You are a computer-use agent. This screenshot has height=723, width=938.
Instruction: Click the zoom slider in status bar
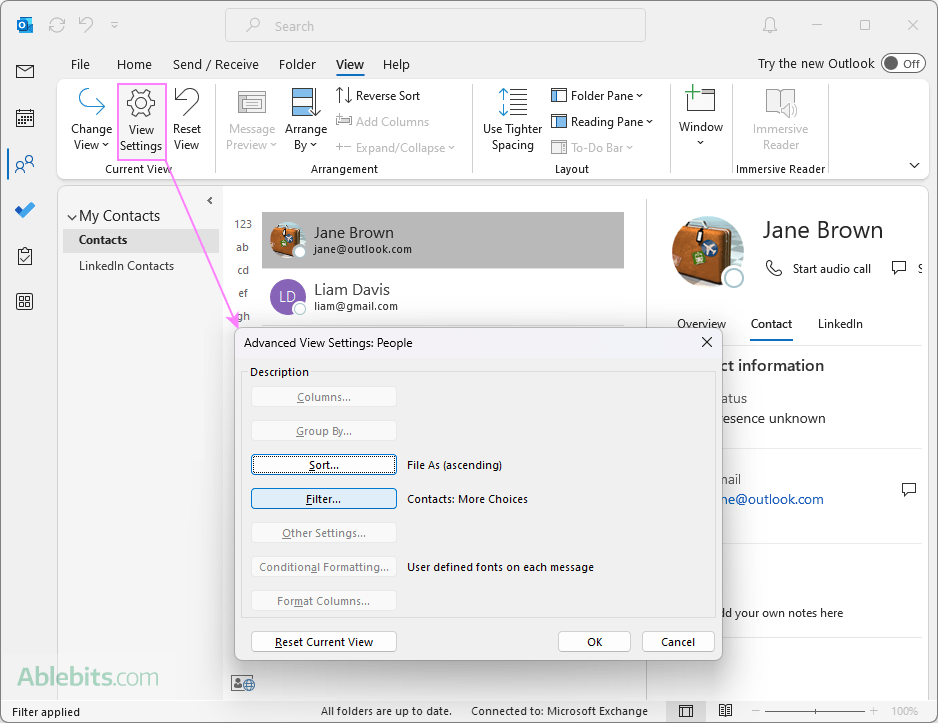click(815, 710)
